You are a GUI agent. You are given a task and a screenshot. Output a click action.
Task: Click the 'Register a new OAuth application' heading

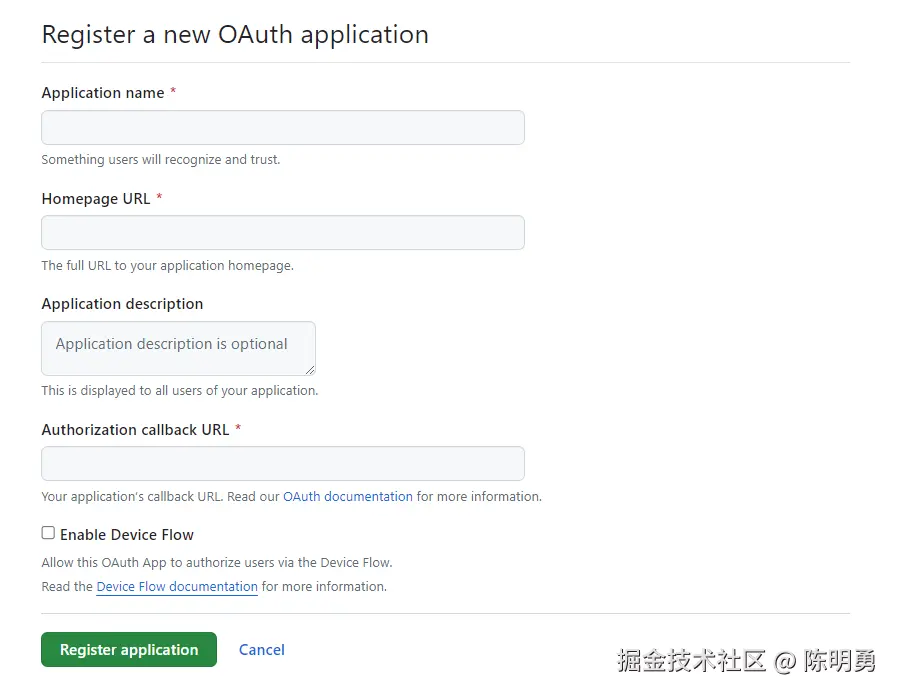(x=235, y=35)
